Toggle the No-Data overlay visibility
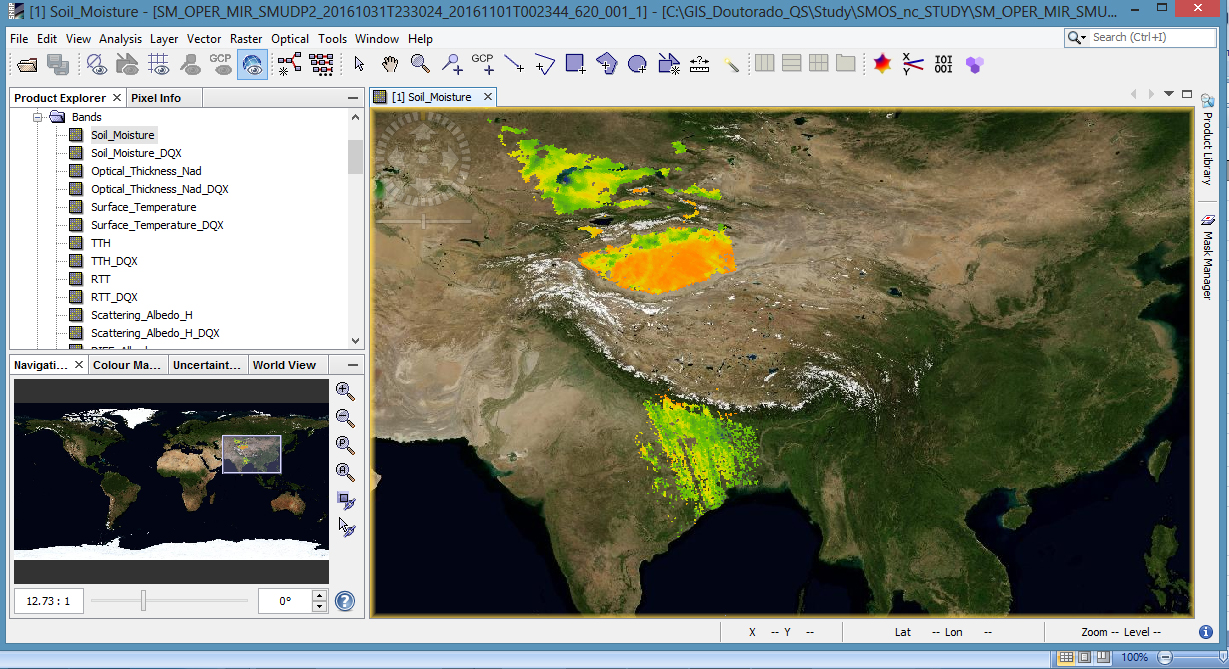Viewport: 1229px width, 669px height. [x=96, y=64]
